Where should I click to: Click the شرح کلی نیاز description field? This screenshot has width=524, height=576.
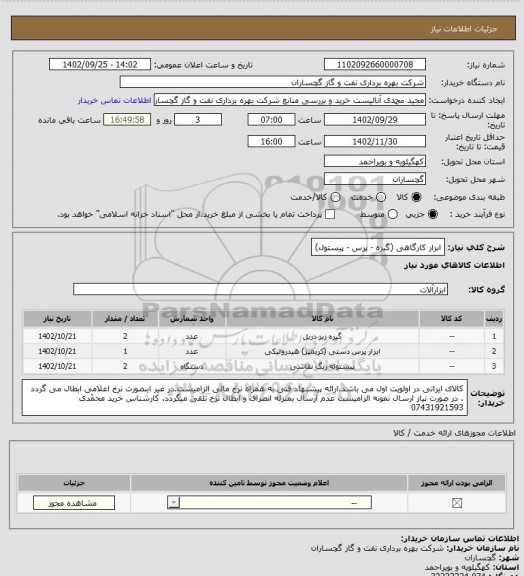pyautogui.click(x=378, y=247)
